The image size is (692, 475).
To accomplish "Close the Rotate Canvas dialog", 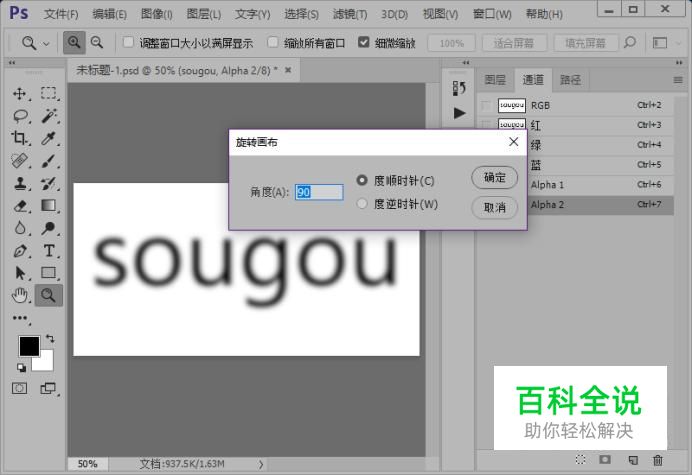I will (x=513, y=142).
